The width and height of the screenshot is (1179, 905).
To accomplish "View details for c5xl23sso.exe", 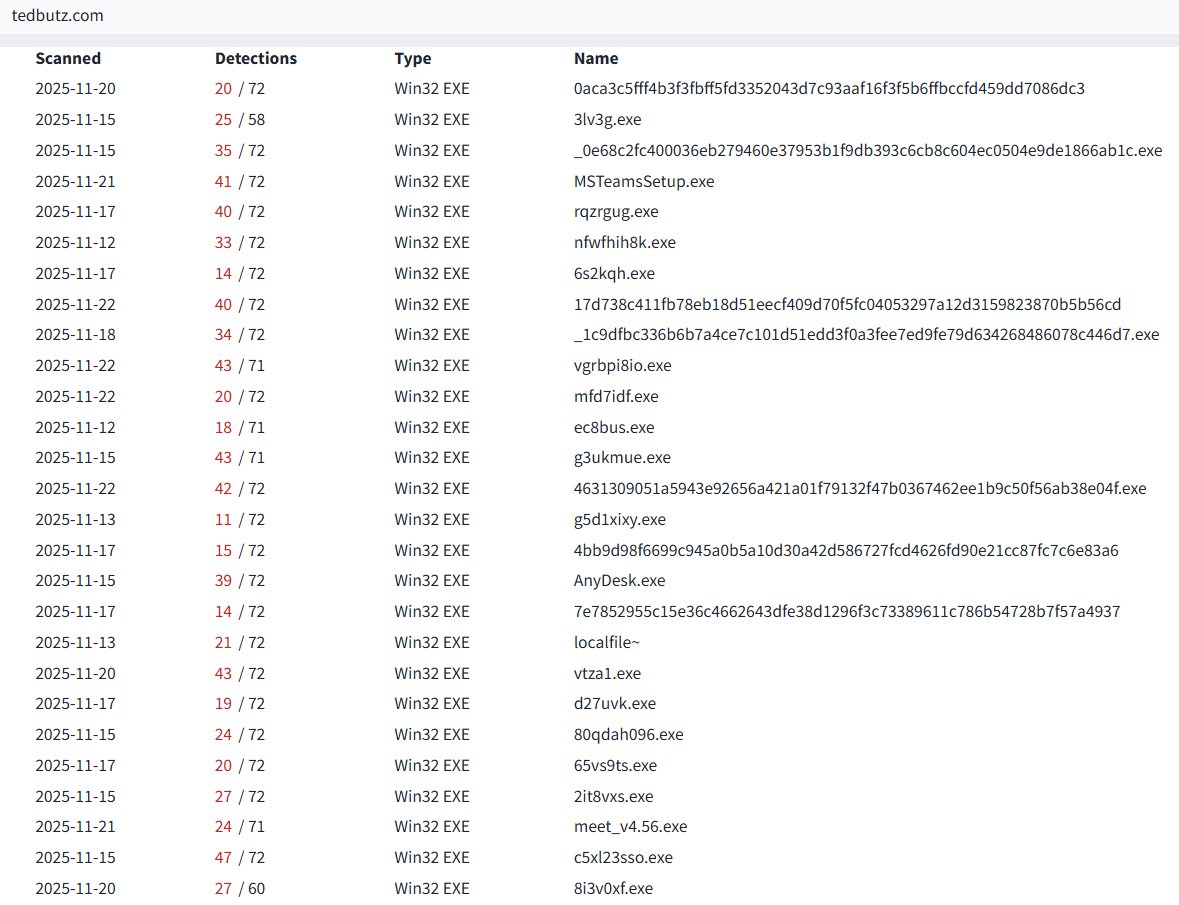I will point(624,857).
